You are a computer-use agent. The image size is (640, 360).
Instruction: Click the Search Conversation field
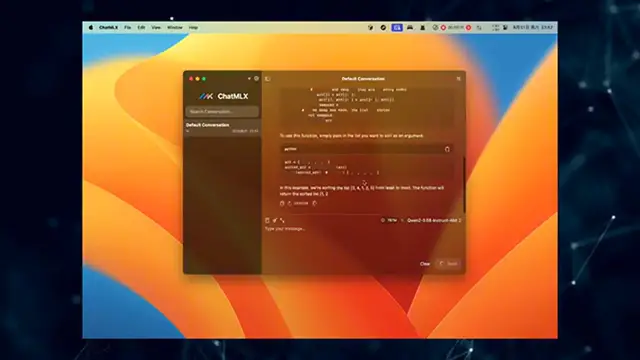(222, 111)
